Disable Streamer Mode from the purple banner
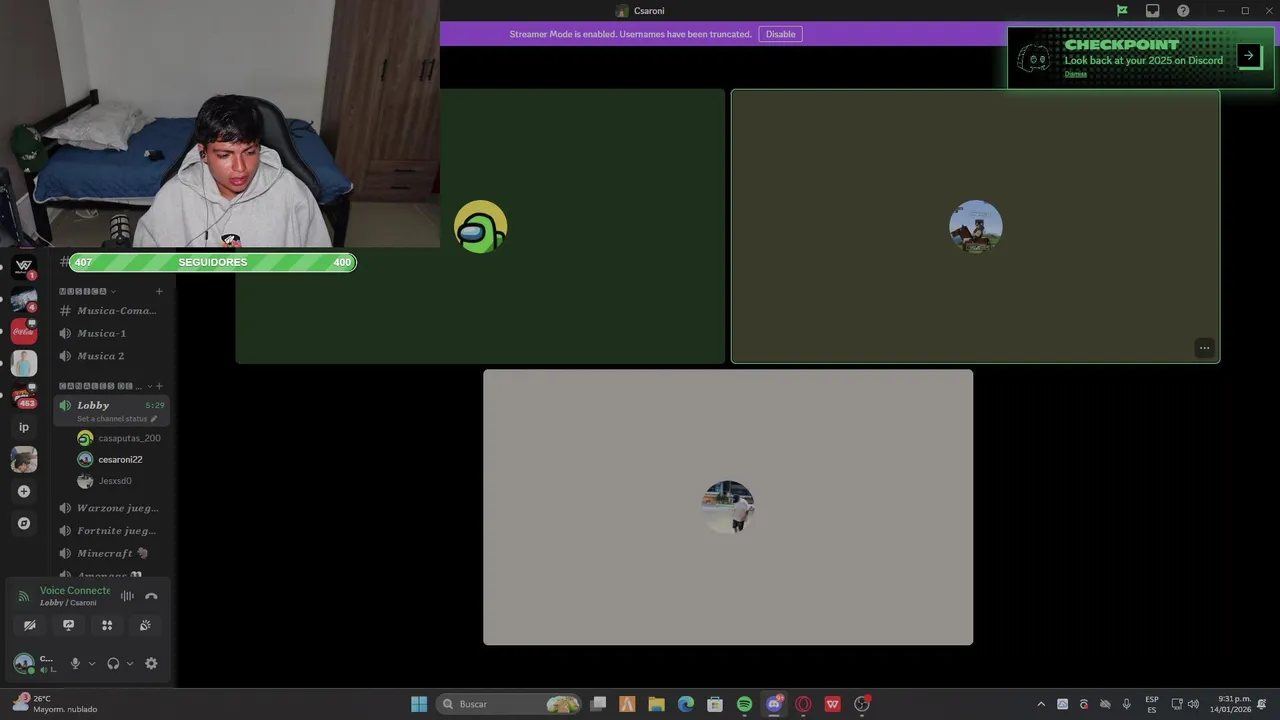 [x=780, y=34]
